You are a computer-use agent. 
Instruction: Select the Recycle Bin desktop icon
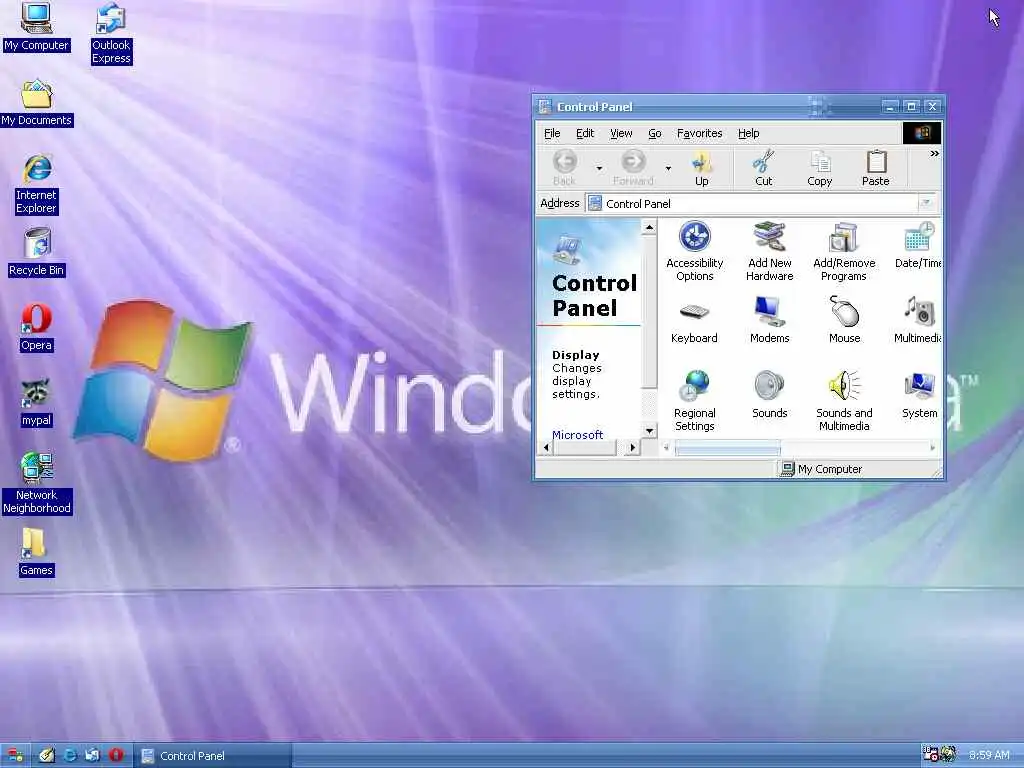click(x=37, y=252)
